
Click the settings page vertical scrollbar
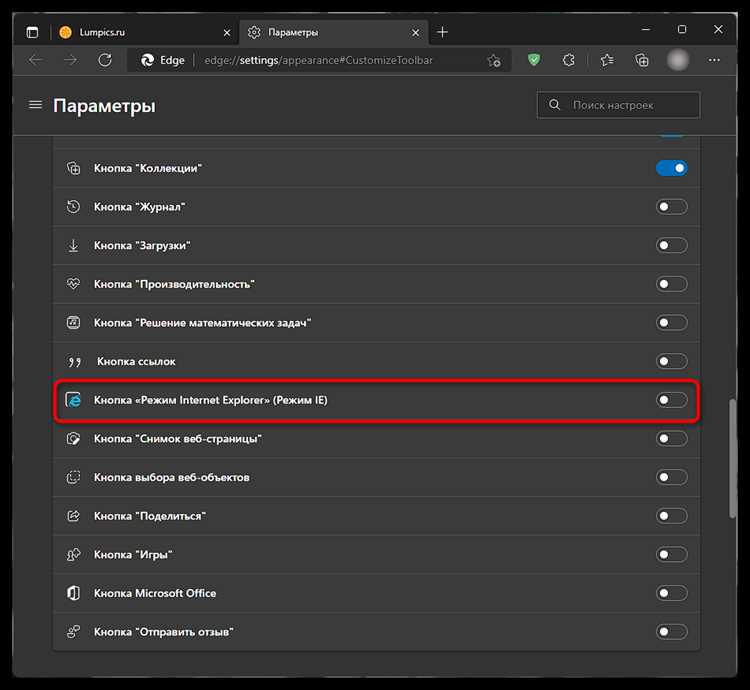[732, 458]
